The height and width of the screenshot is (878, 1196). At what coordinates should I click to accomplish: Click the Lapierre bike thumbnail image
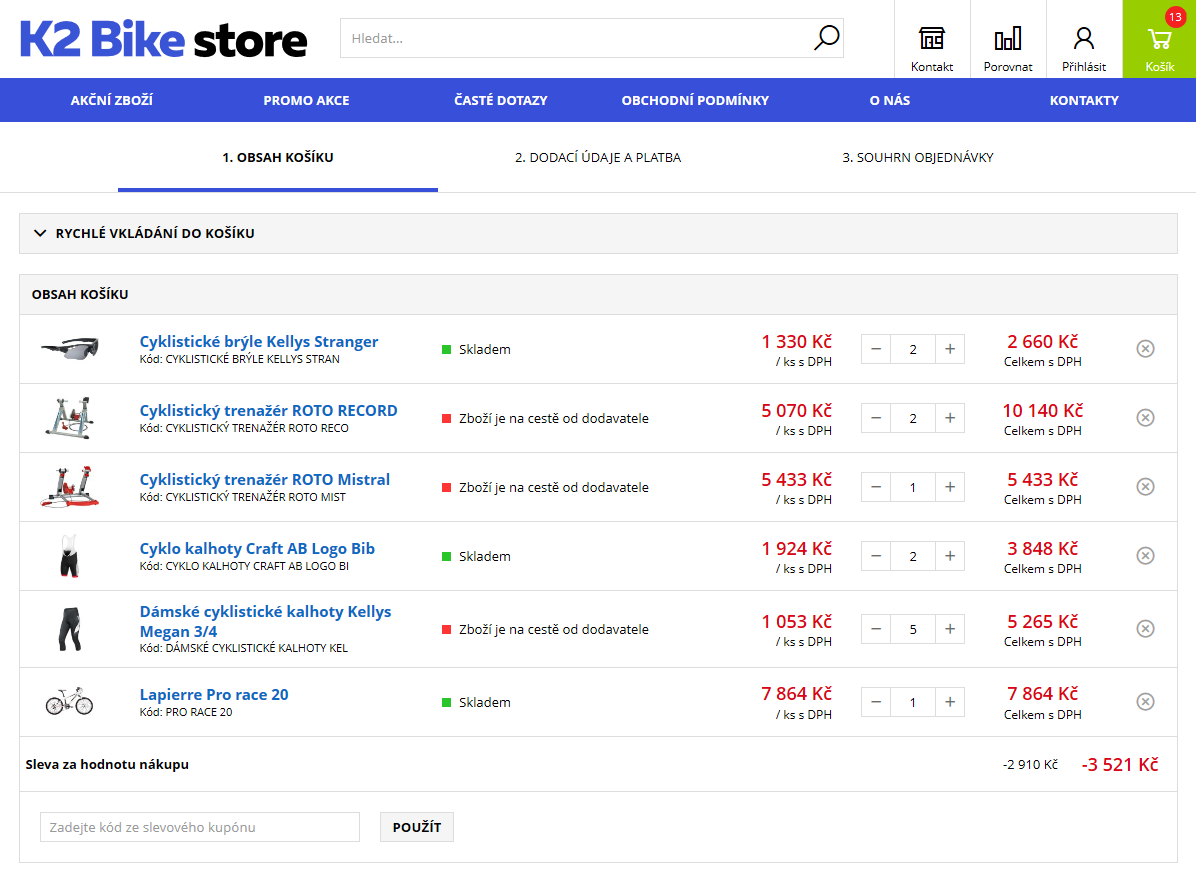(69, 702)
